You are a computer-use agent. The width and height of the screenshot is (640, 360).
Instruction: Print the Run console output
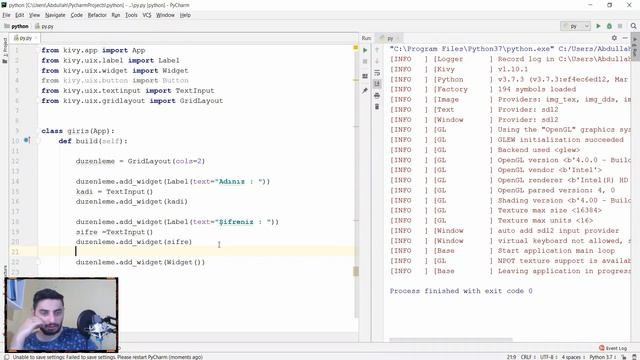click(x=377, y=96)
